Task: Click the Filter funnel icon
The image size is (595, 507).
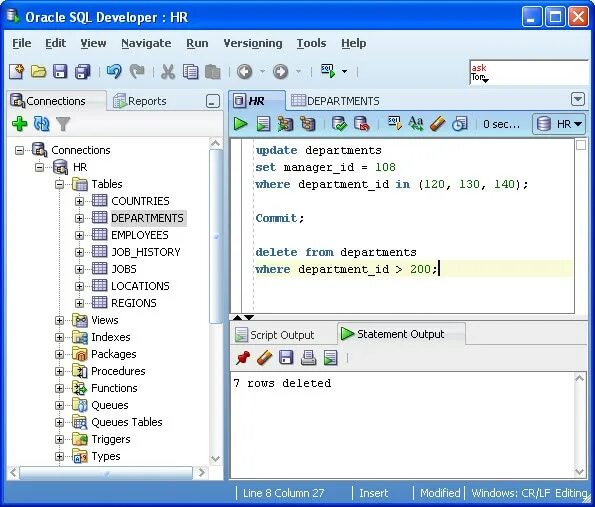Action: point(63,124)
